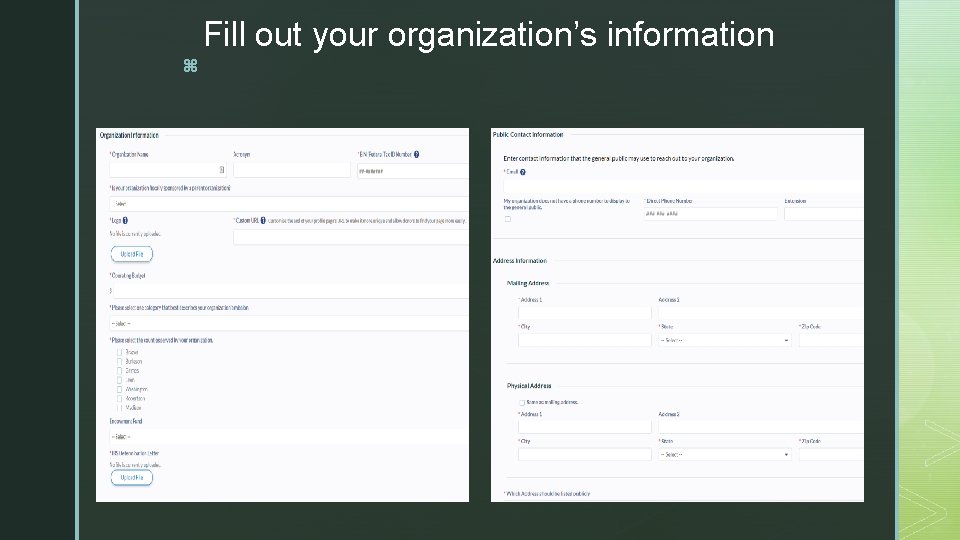Check the no public phone number checkbox
This screenshot has width=960, height=540.
click(x=508, y=219)
